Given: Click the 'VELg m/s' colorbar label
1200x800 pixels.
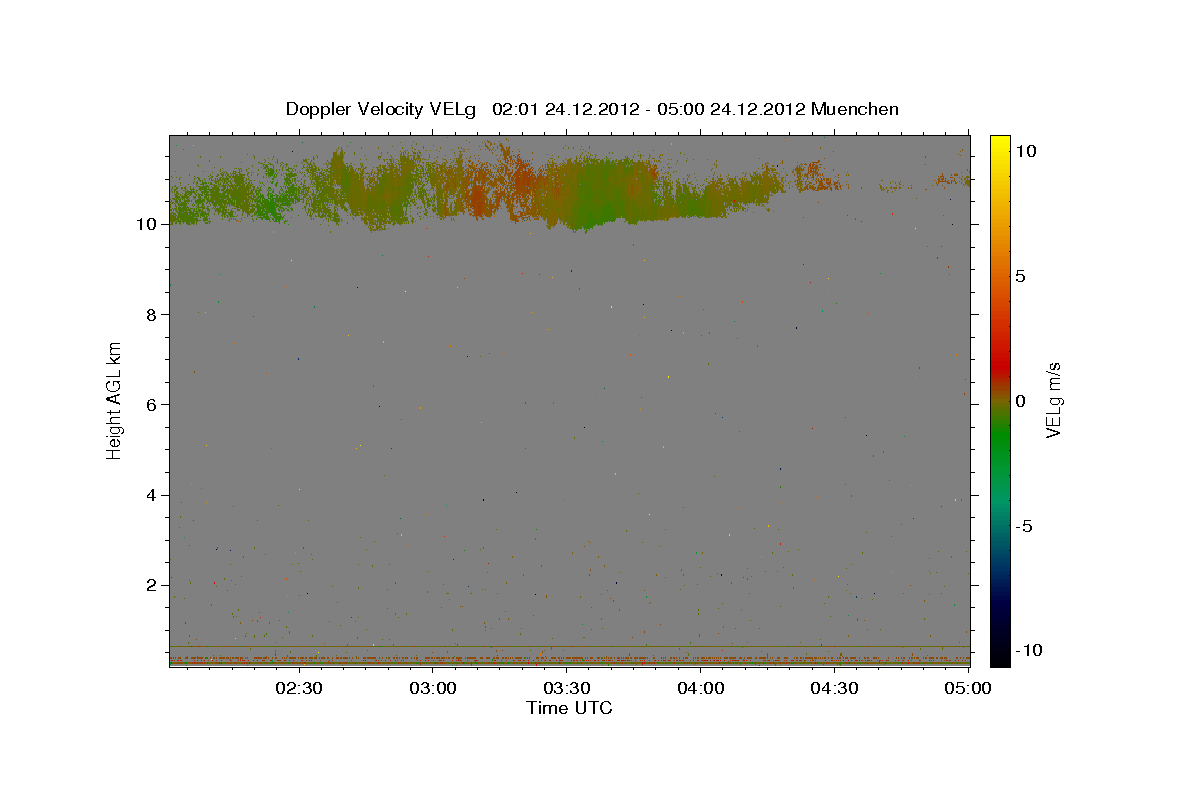Looking at the screenshot, I should (1054, 399).
